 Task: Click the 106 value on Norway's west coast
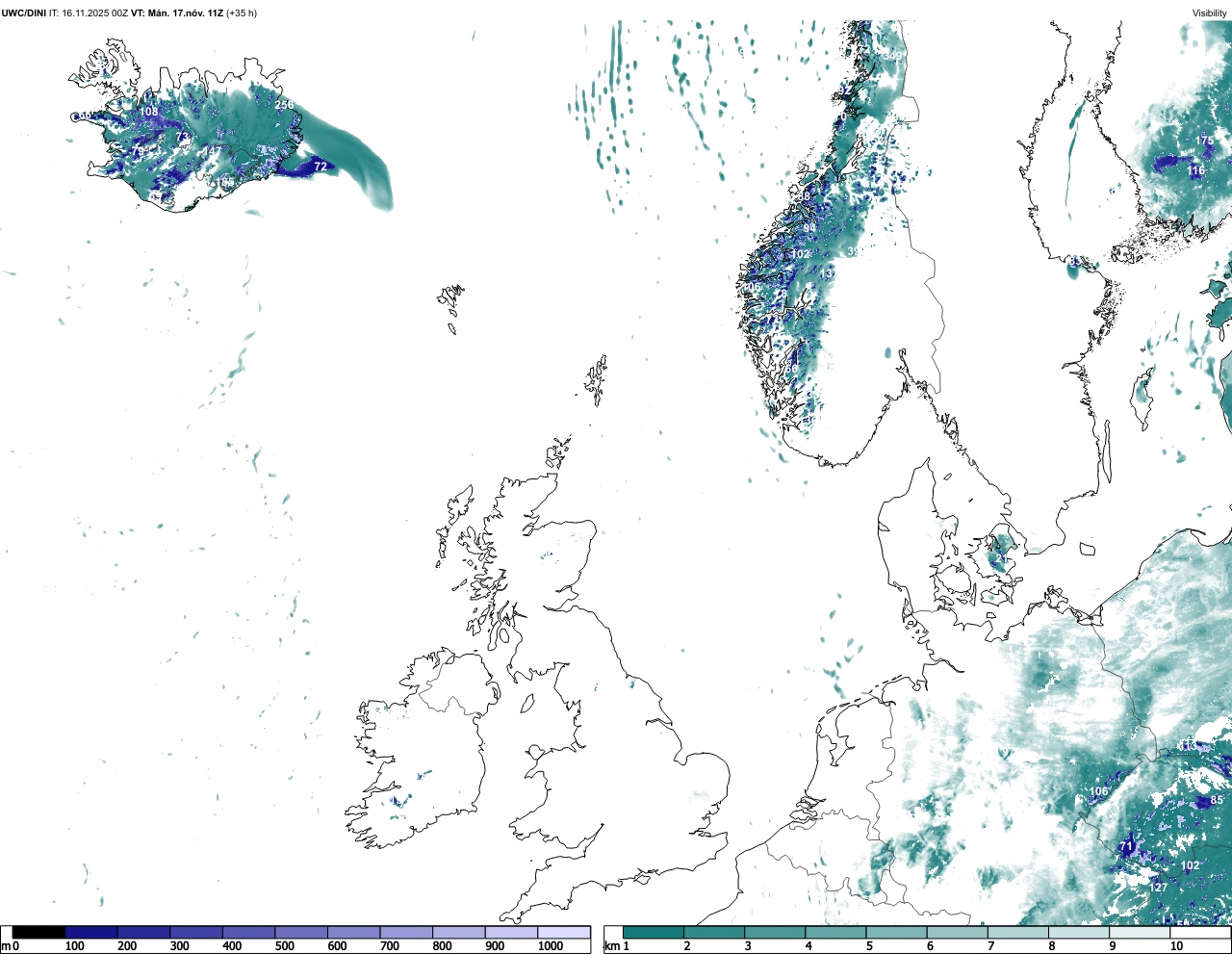point(752,287)
